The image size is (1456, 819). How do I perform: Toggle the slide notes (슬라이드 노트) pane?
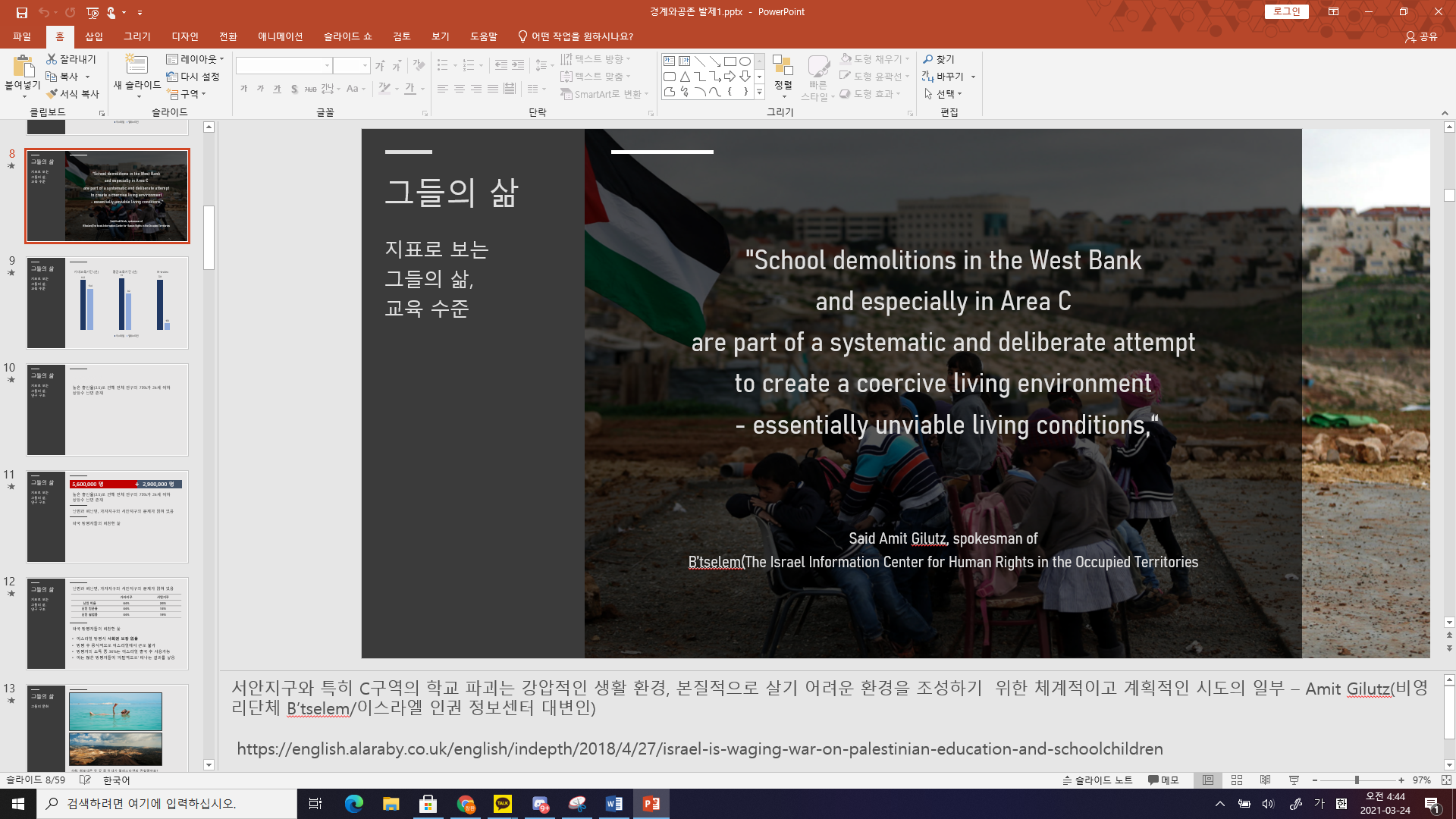(x=1097, y=780)
